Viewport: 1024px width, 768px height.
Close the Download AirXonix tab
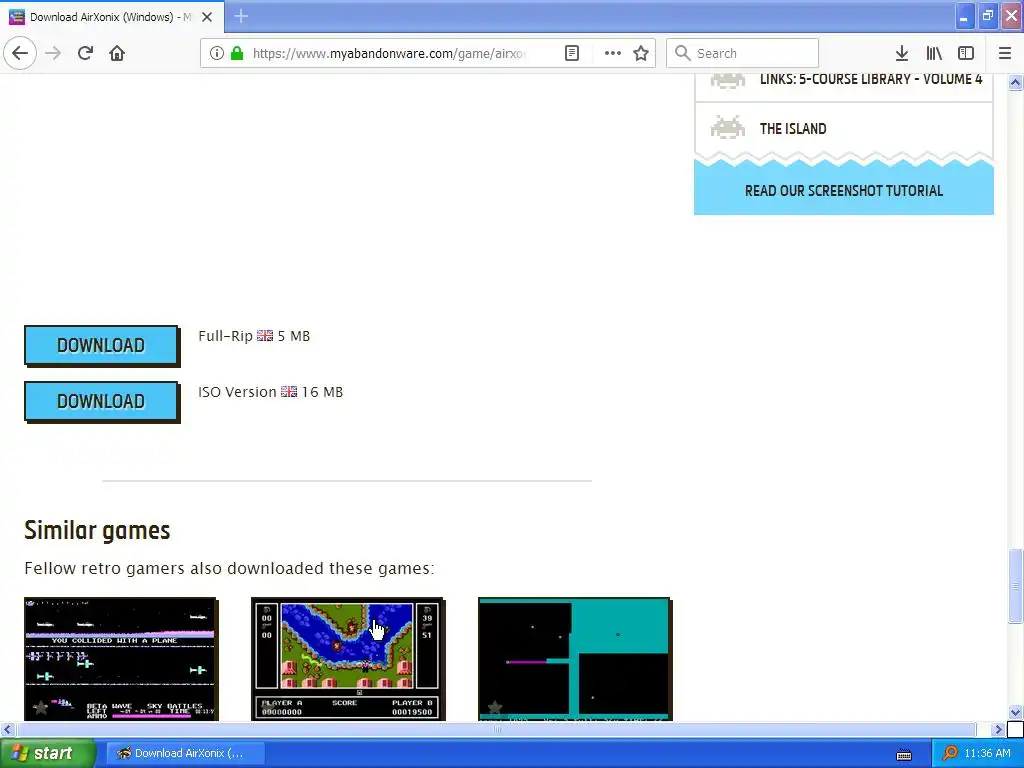click(207, 17)
